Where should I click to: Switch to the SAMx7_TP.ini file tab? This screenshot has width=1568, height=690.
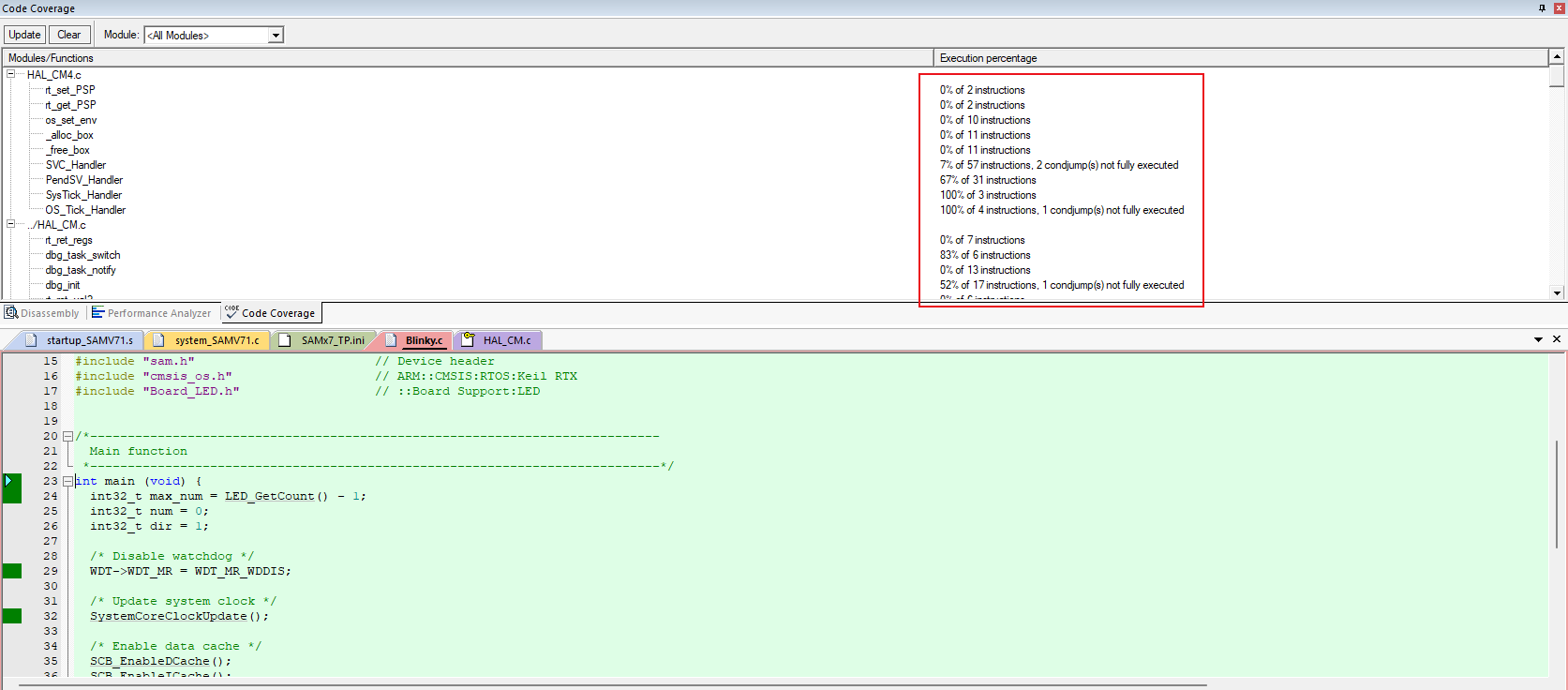tap(332, 340)
